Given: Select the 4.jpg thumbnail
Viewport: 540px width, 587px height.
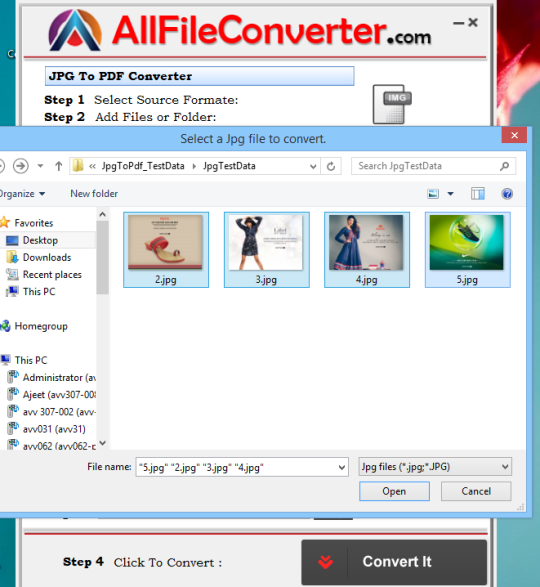Looking at the screenshot, I should pyautogui.click(x=367, y=250).
